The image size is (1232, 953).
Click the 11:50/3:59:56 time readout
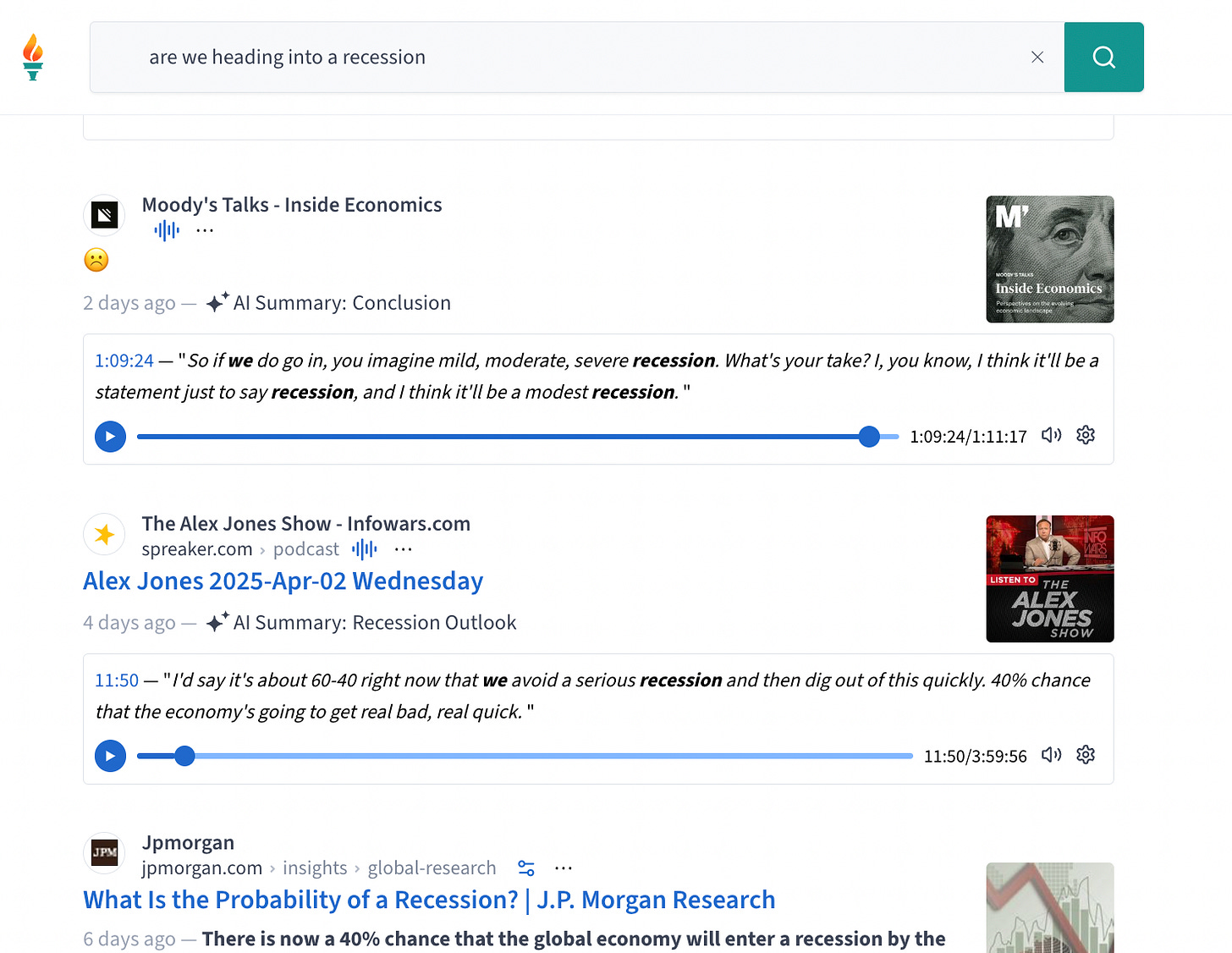[x=975, y=757]
